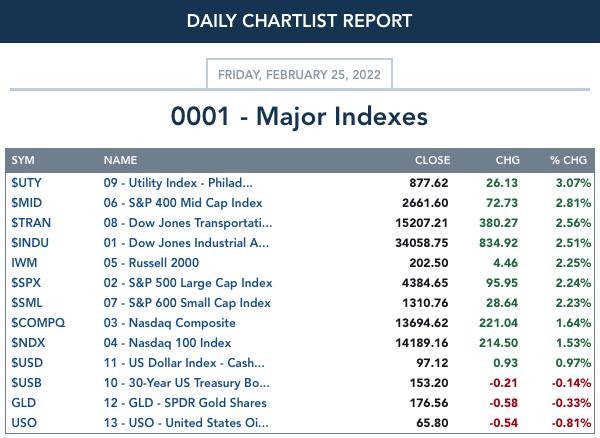Click the $SPX symbol link

tap(26, 283)
